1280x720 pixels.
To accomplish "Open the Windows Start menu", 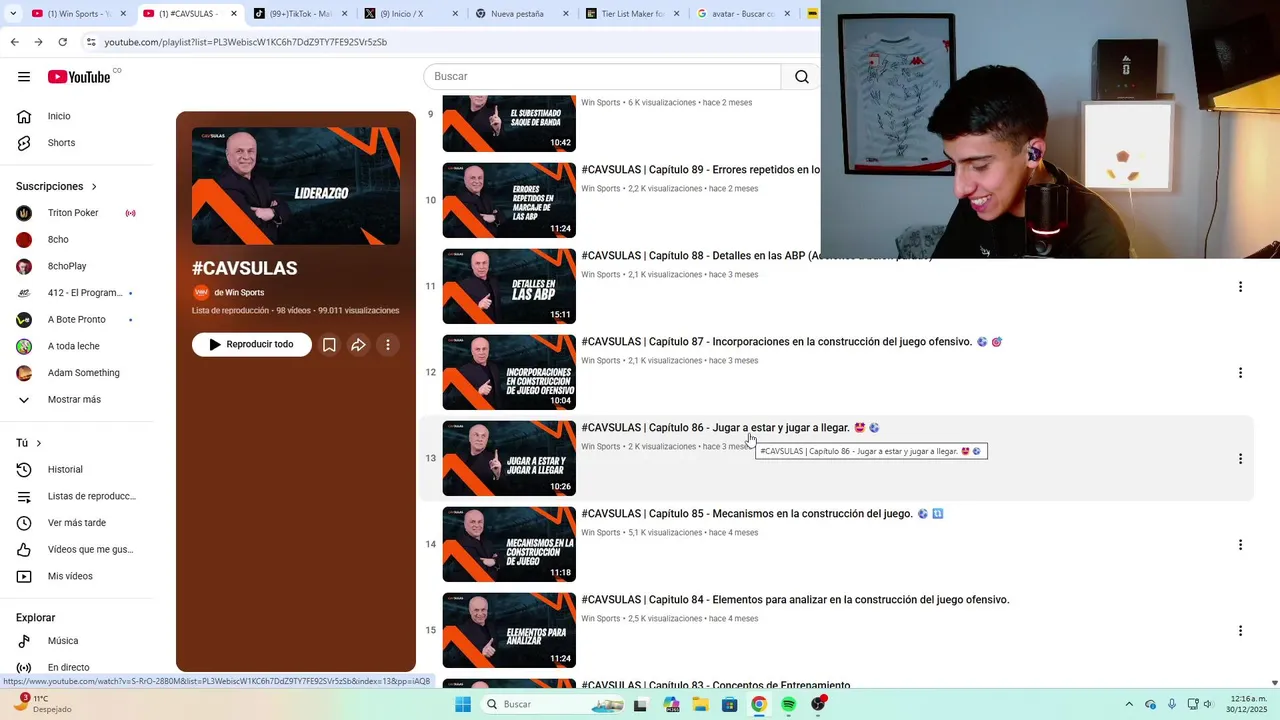I will pos(463,704).
